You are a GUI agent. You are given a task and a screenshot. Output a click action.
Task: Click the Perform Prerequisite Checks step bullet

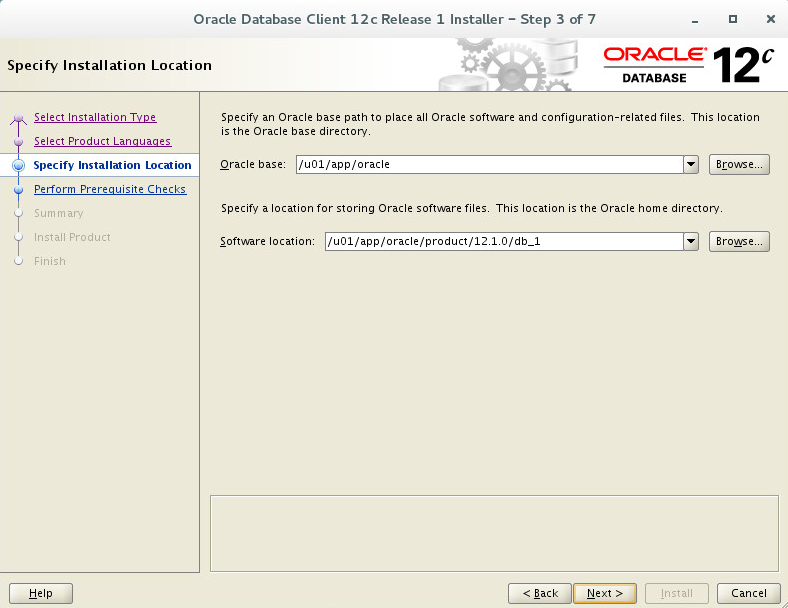pyautogui.click(x=19, y=189)
